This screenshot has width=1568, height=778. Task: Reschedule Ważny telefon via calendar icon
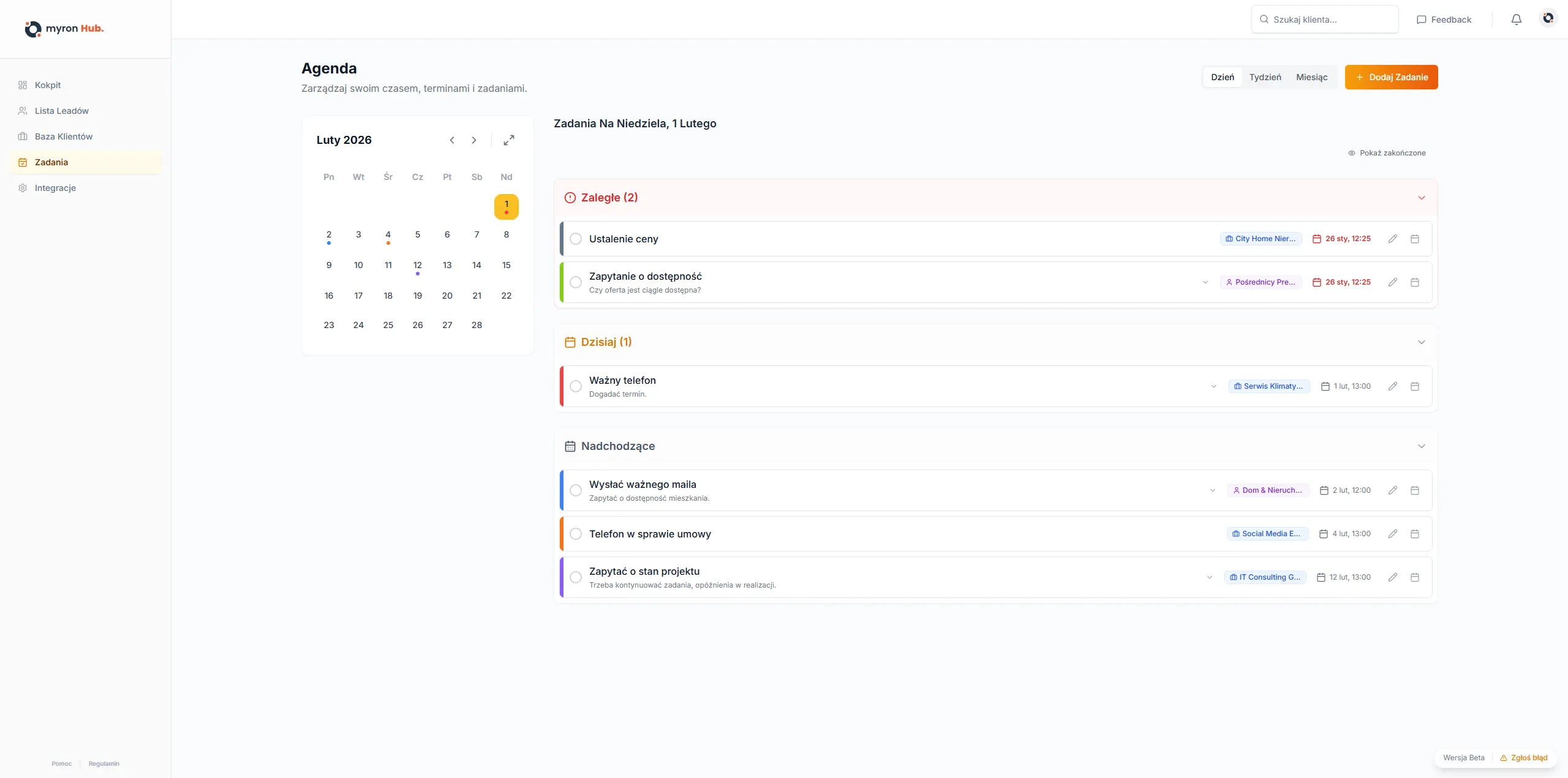tap(1414, 386)
